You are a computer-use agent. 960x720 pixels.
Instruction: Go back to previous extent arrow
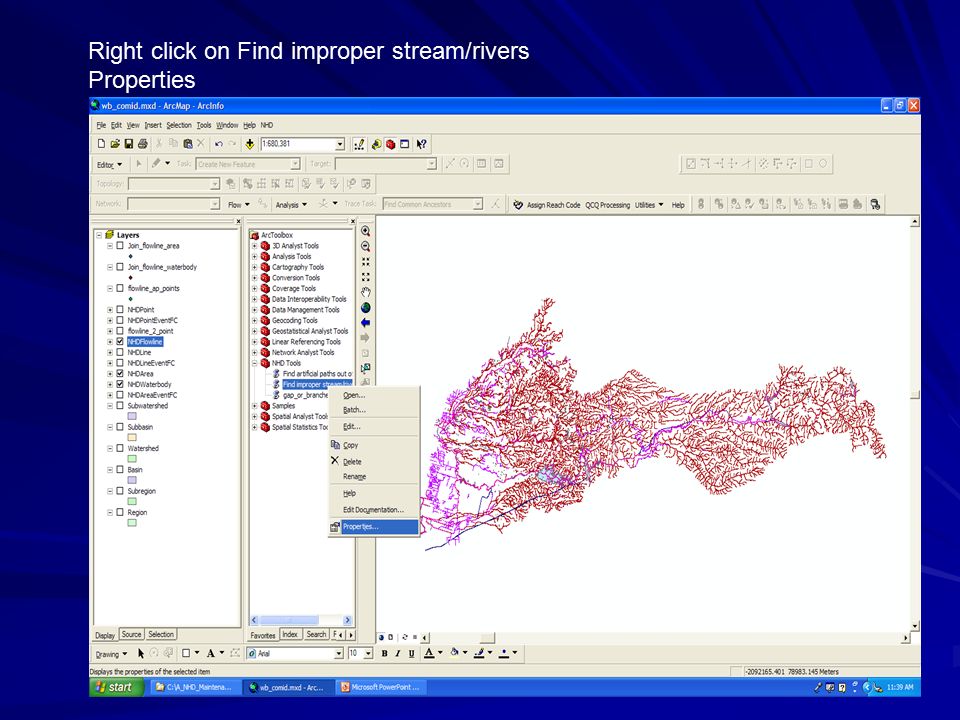(x=366, y=323)
